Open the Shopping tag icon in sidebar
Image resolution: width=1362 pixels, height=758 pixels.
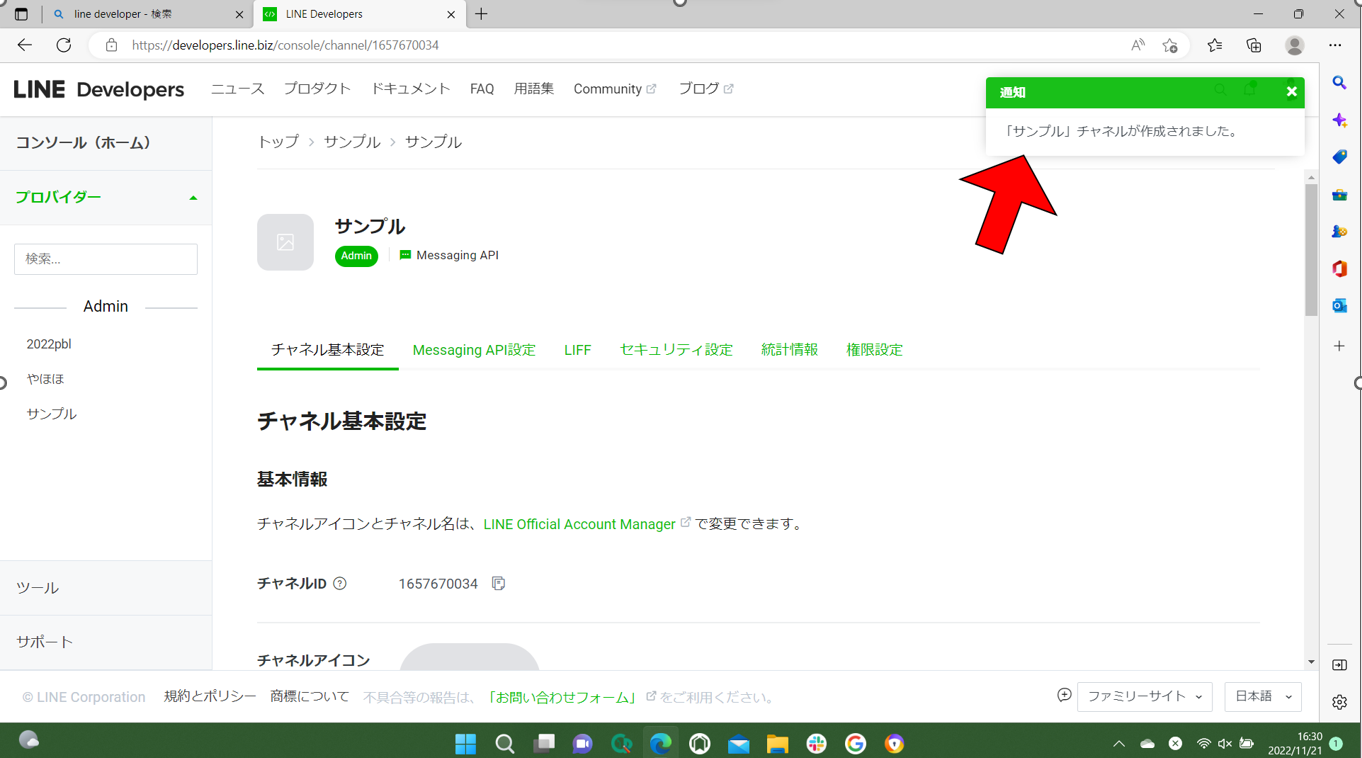[x=1340, y=157]
